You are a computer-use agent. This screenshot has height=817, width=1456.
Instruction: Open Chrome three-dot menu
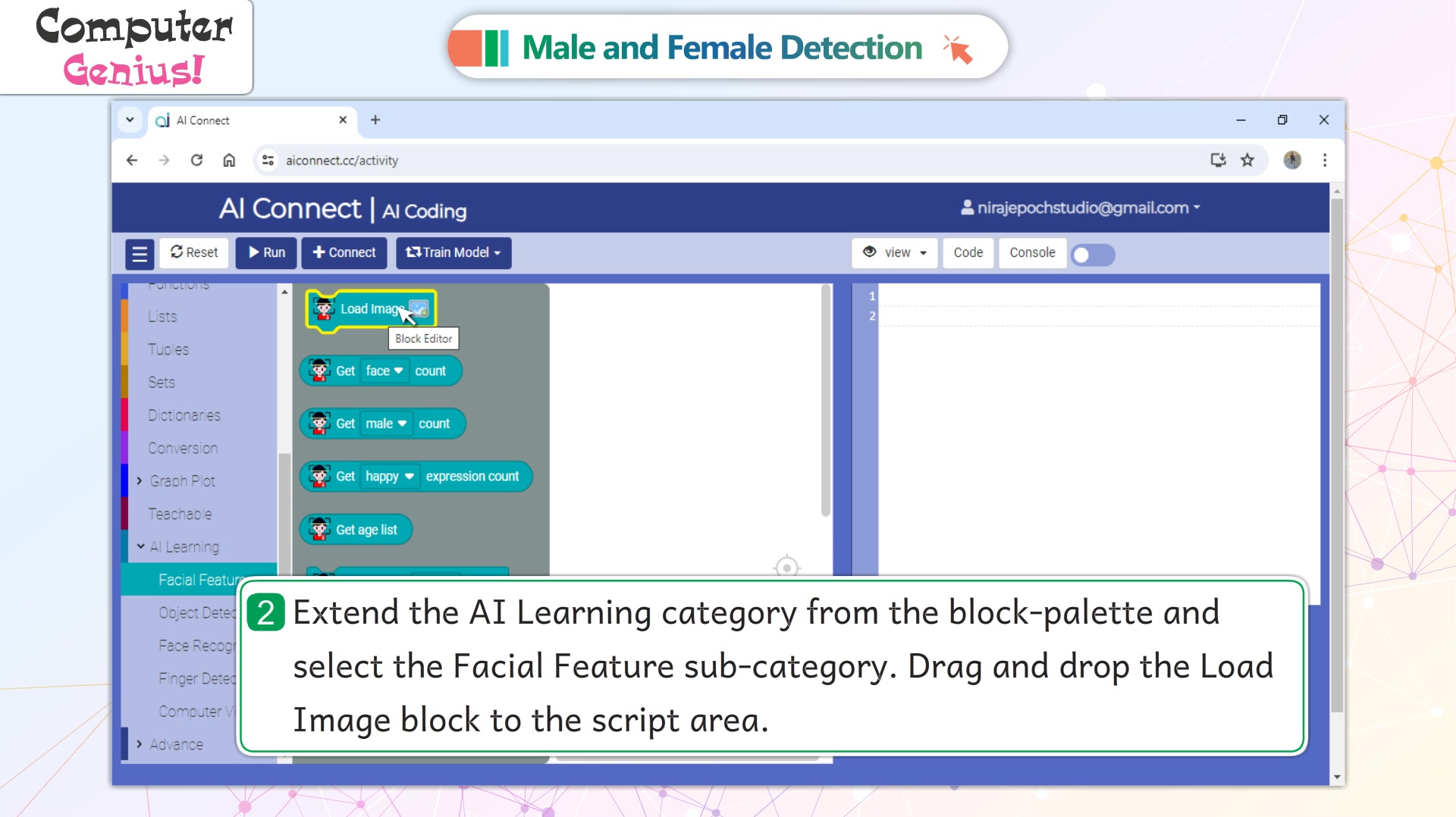tap(1325, 160)
